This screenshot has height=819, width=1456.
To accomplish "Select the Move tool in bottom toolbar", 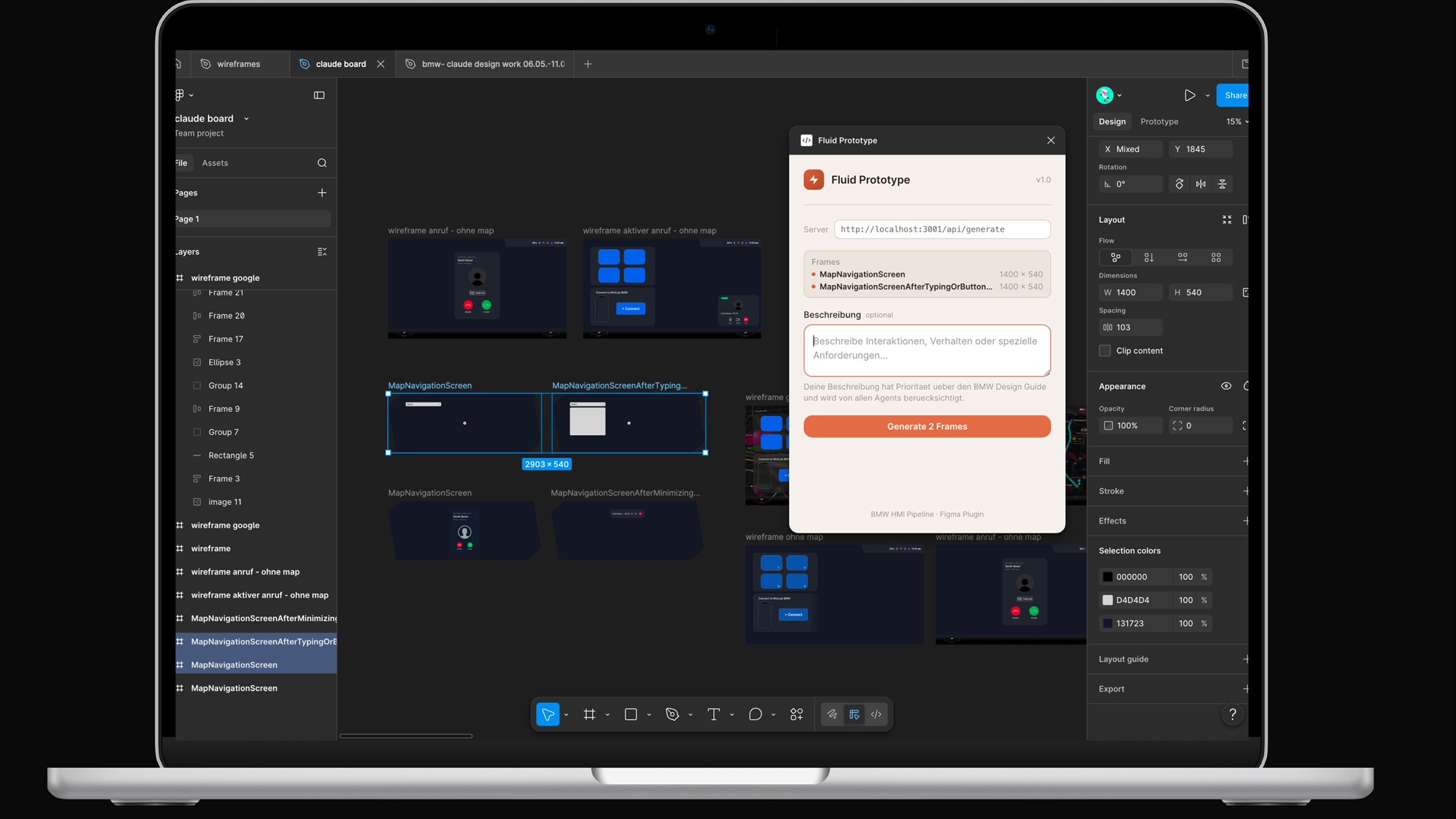I will coord(548,715).
